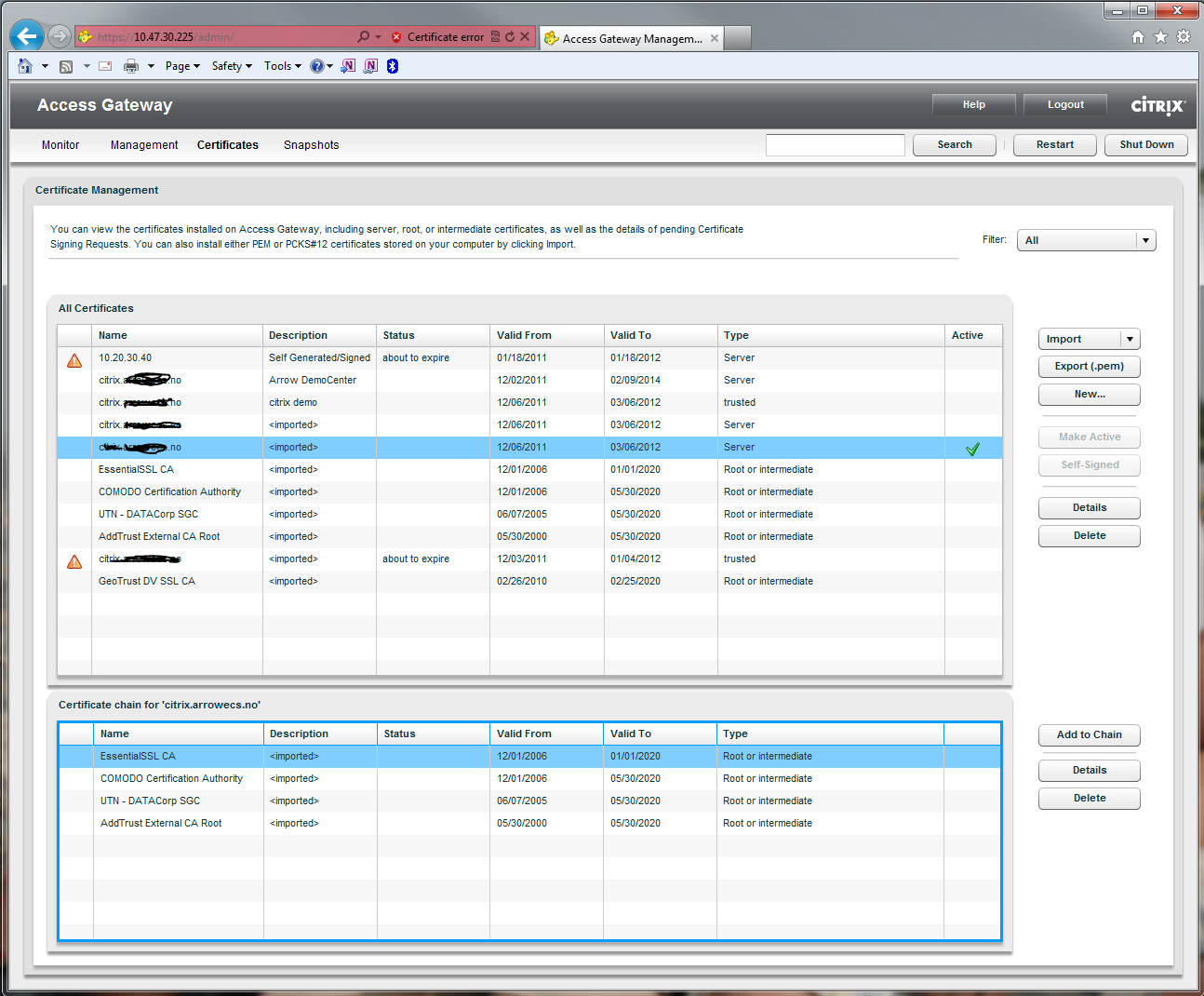Sort by Valid To column in All Certificates
This screenshot has width=1204, height=996.
pyautogui.click(x=661, y=335)
